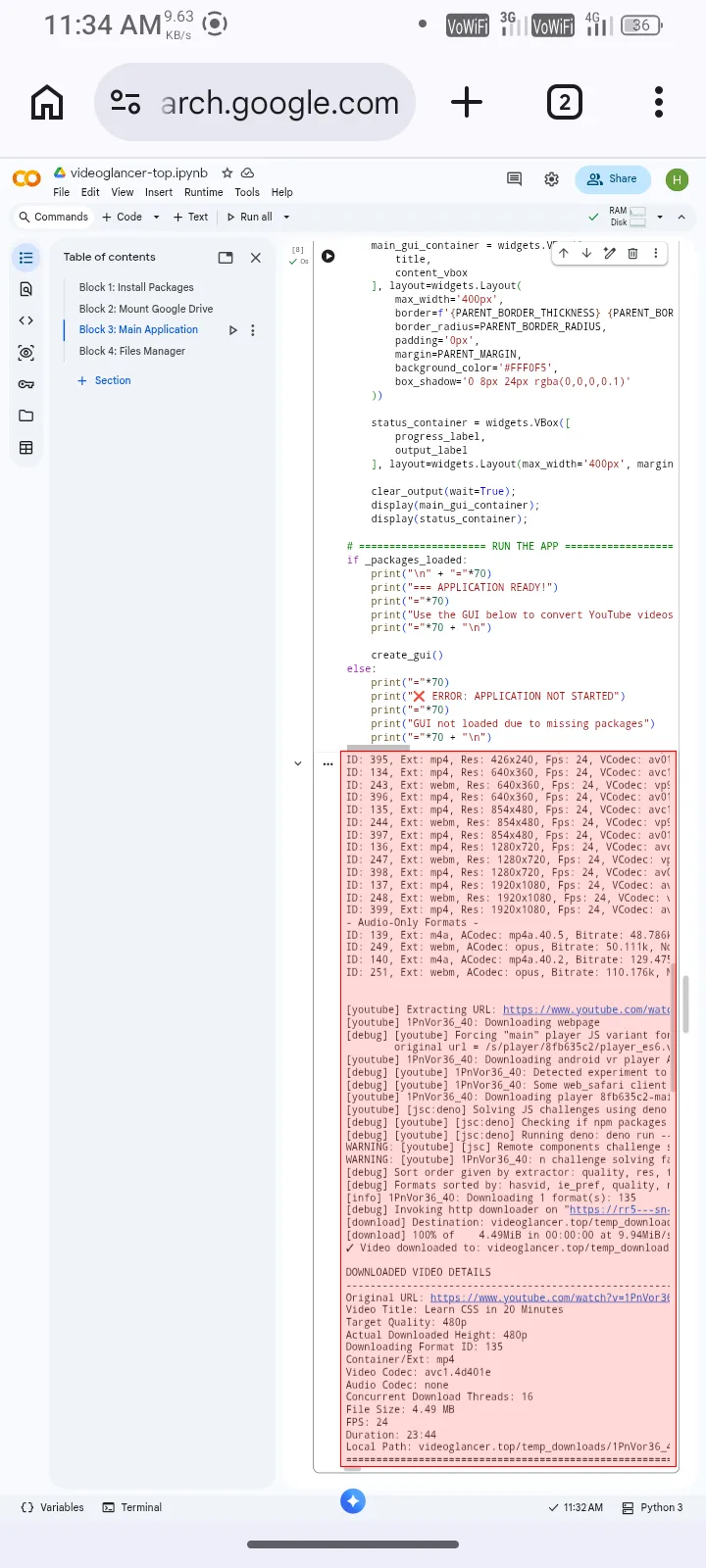Open the youtube.com Extracting URL link
This screenshot has width=706, height=1568.
coord(587,1009)
